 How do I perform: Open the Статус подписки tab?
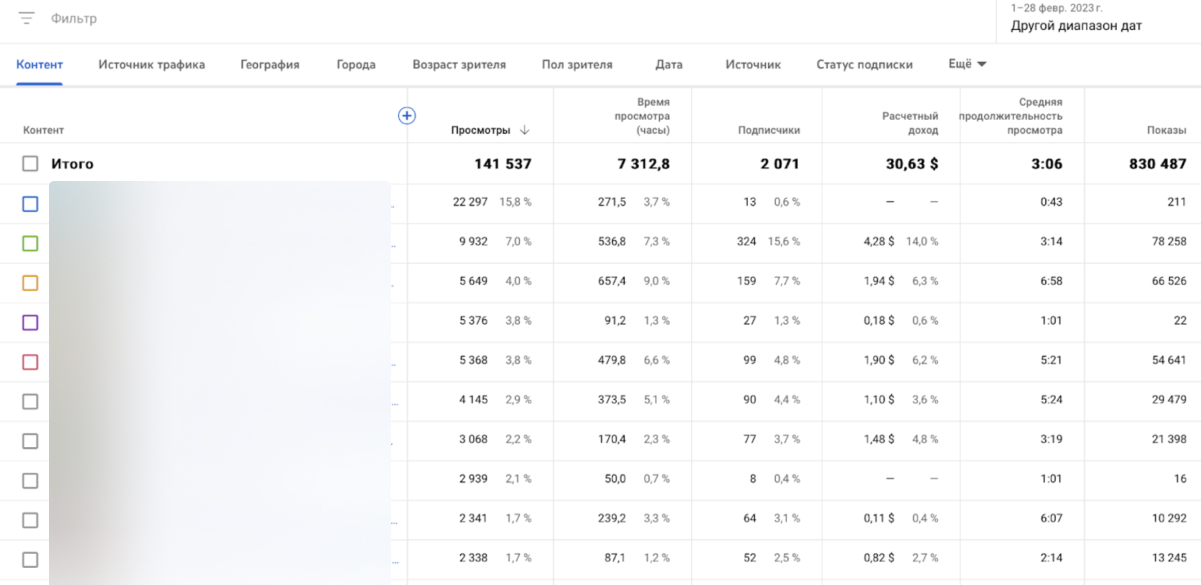(x=864, y=65)
